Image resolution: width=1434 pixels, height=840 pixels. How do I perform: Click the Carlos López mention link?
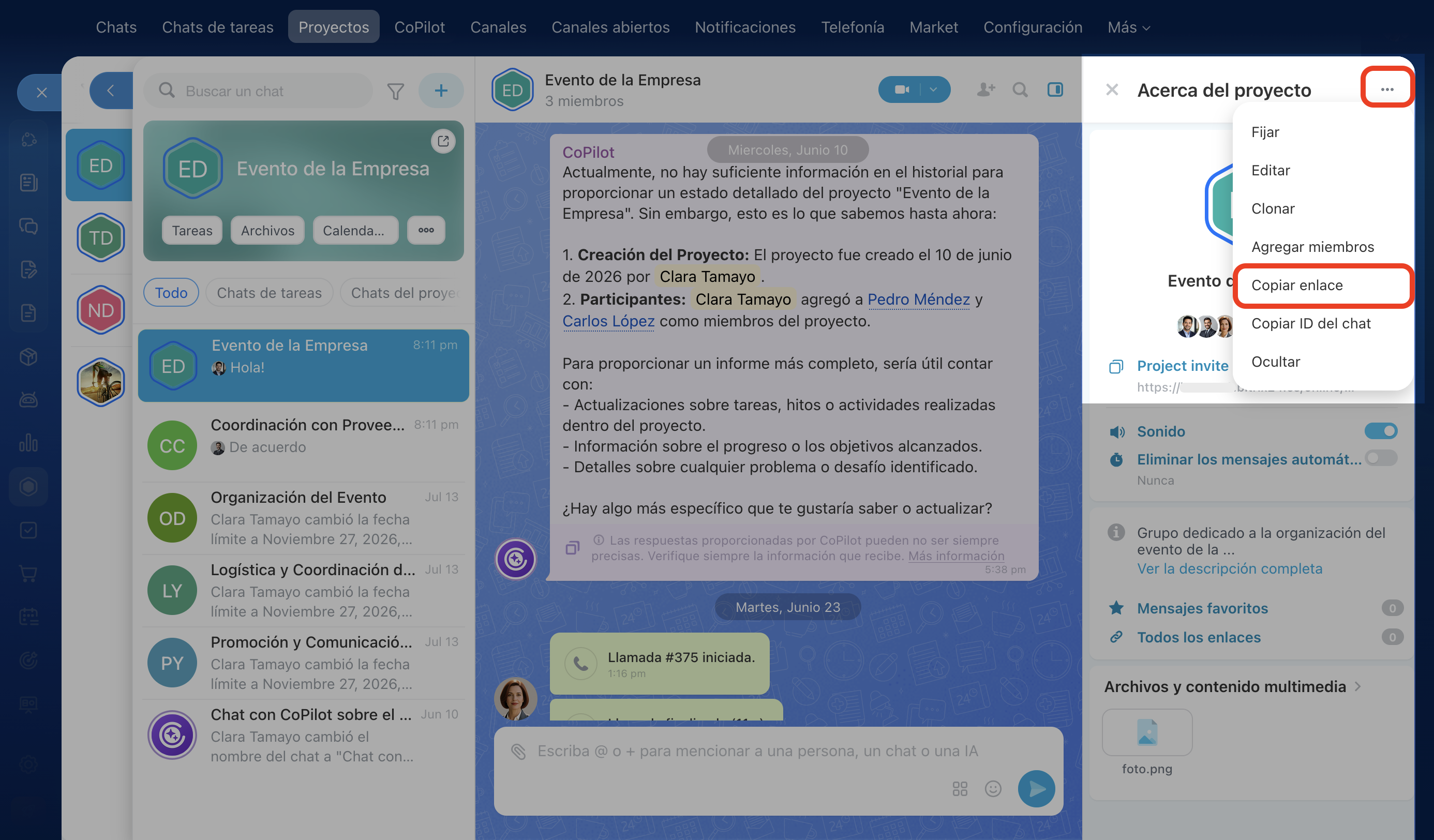(x=608, y=321)
